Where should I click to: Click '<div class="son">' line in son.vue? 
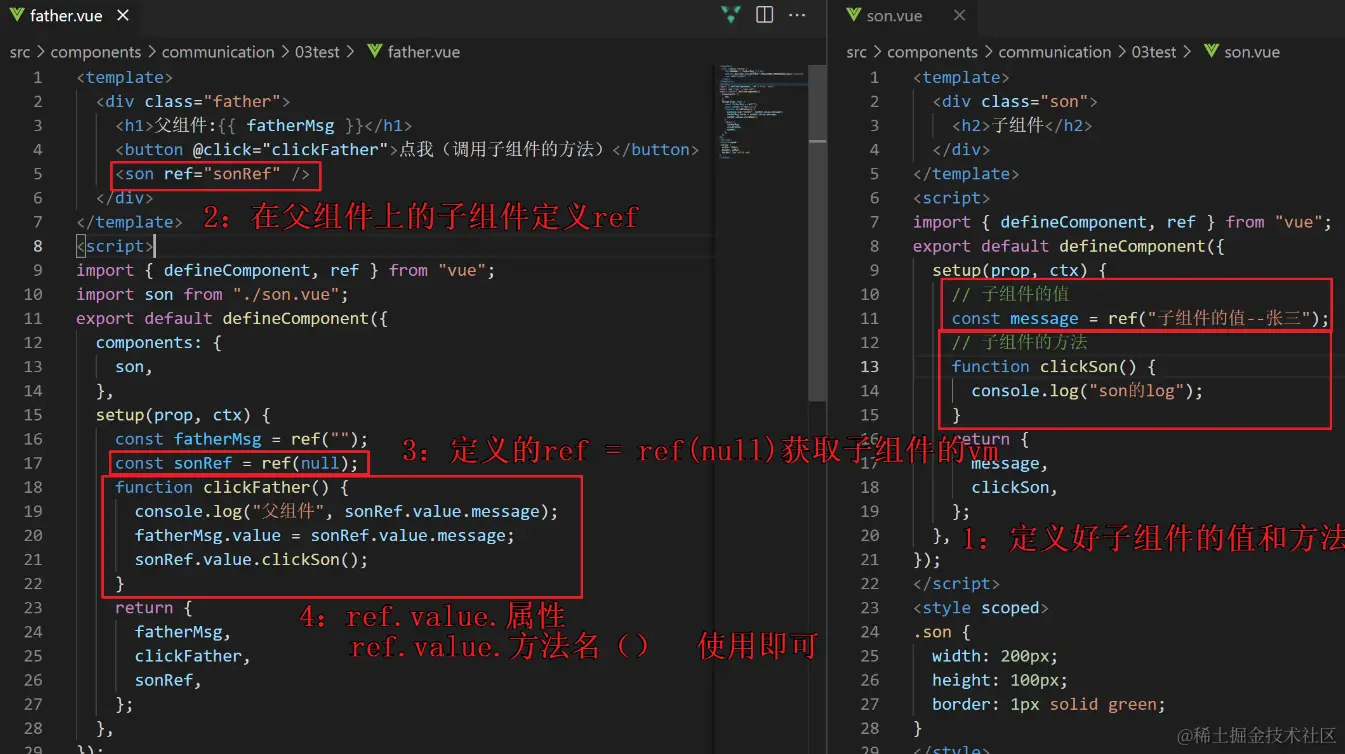coord(1015,101)
